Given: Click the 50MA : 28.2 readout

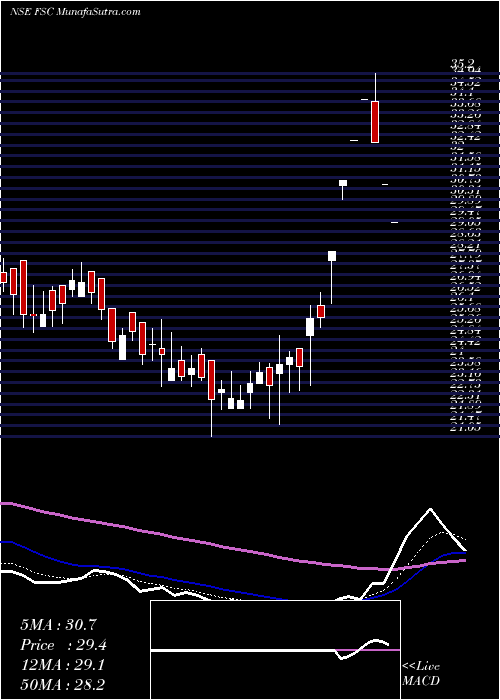Looking at the screenshot, I should (x=63, y=685).
